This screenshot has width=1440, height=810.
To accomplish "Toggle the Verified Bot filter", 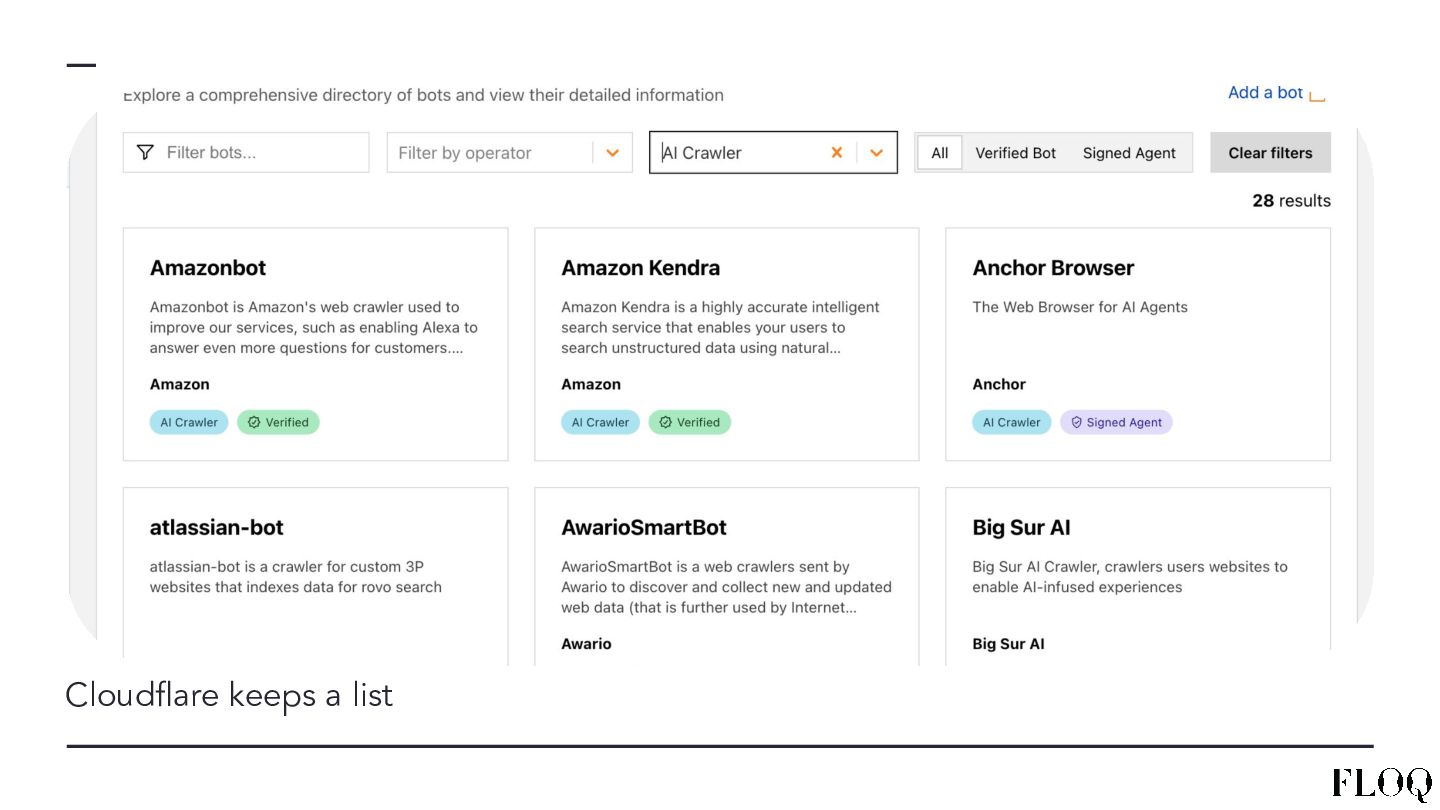I will [x=1015, y=153].
